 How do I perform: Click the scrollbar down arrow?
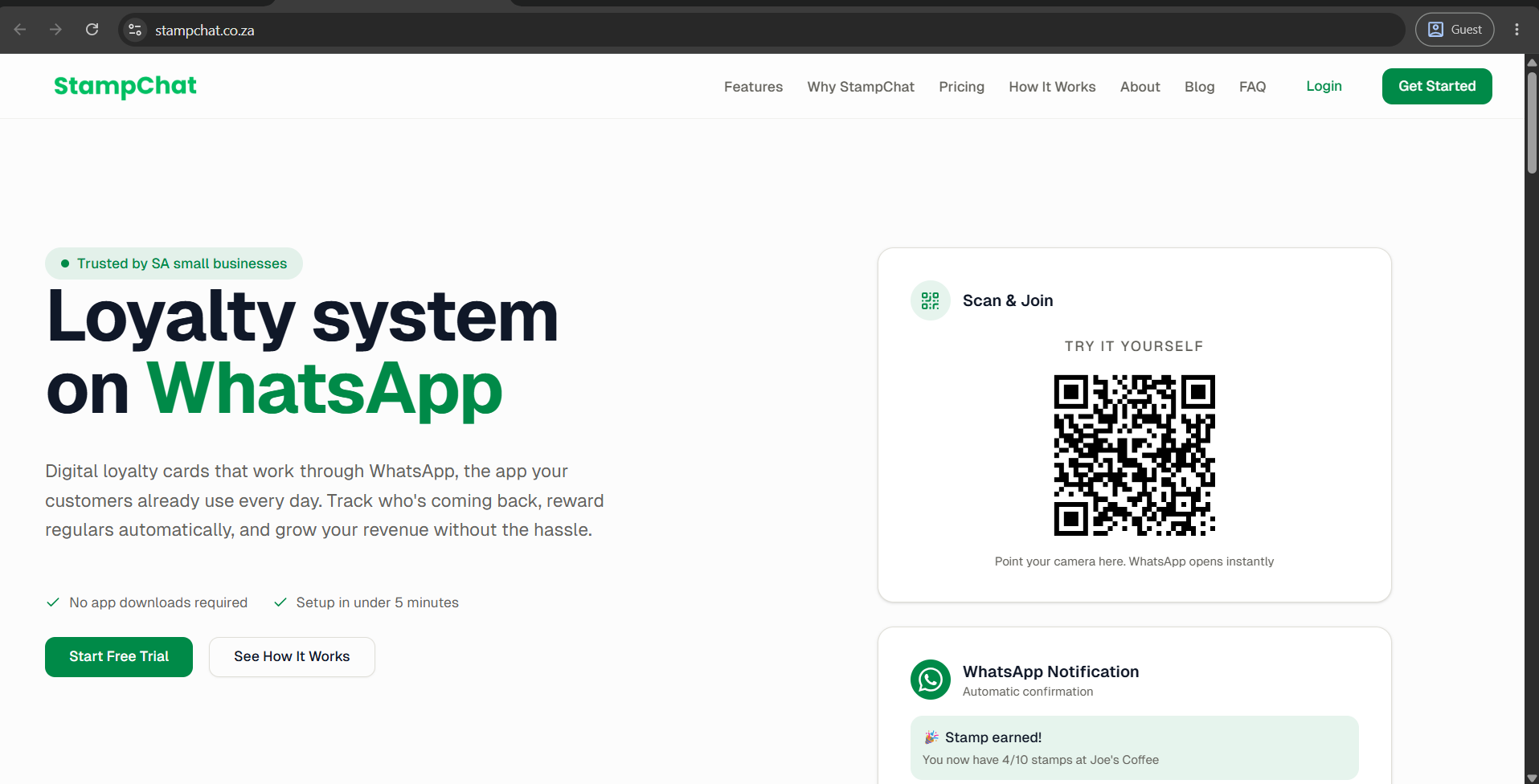(1532, 778)
